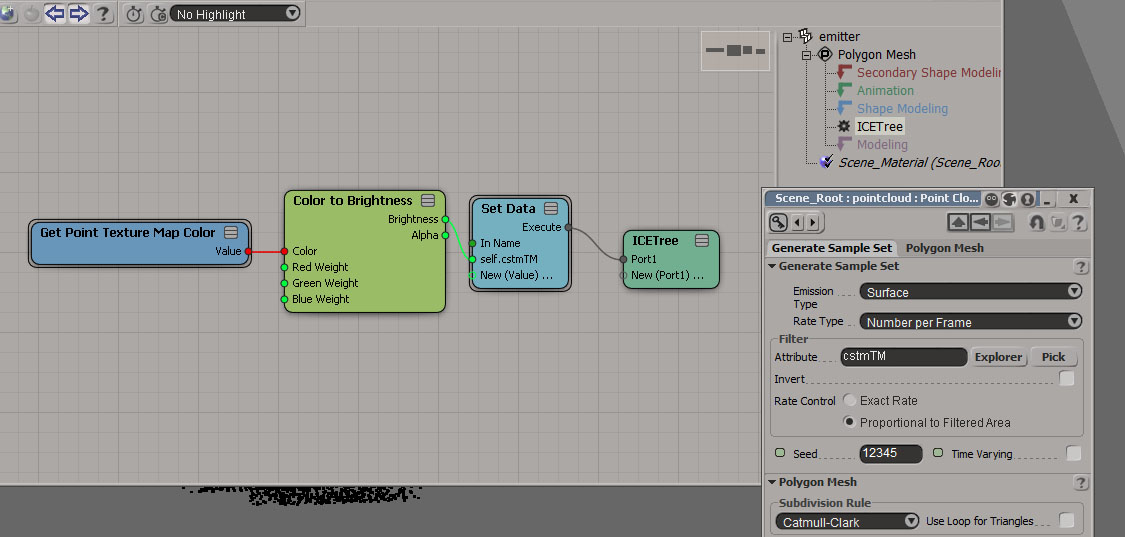
Task: Select the Exact Rate radio button
Action: pyautogui.click(x=850, y=401)
